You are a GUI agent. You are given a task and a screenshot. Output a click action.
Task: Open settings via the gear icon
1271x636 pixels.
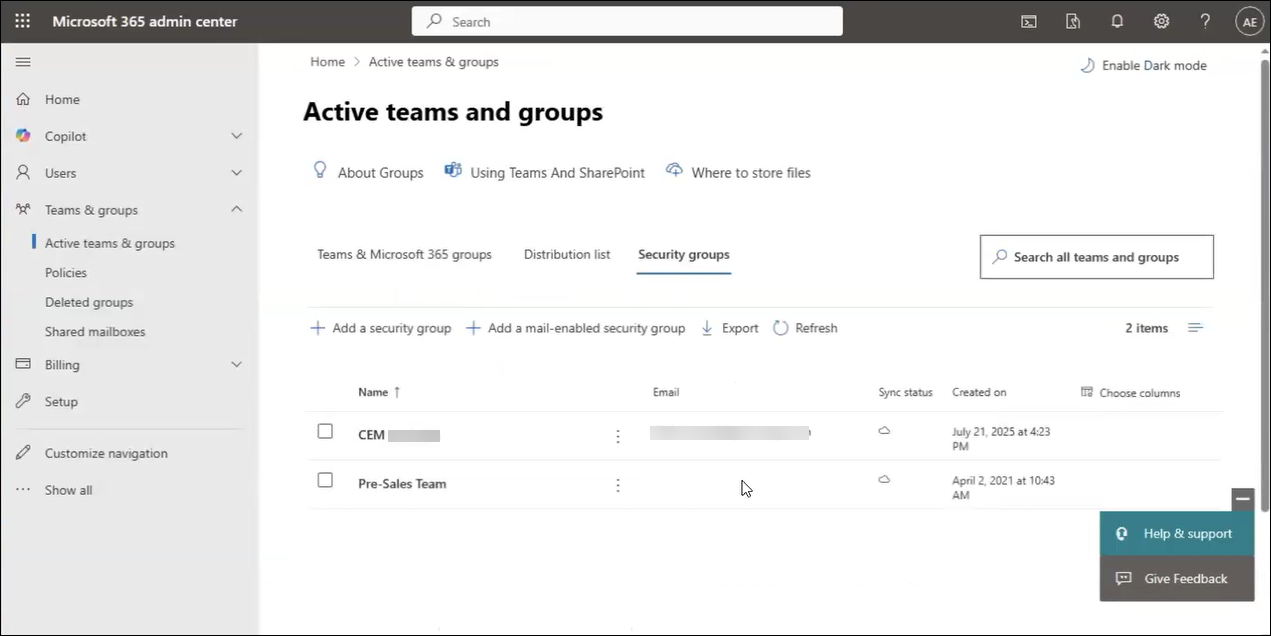click(x=1161, y=20)
